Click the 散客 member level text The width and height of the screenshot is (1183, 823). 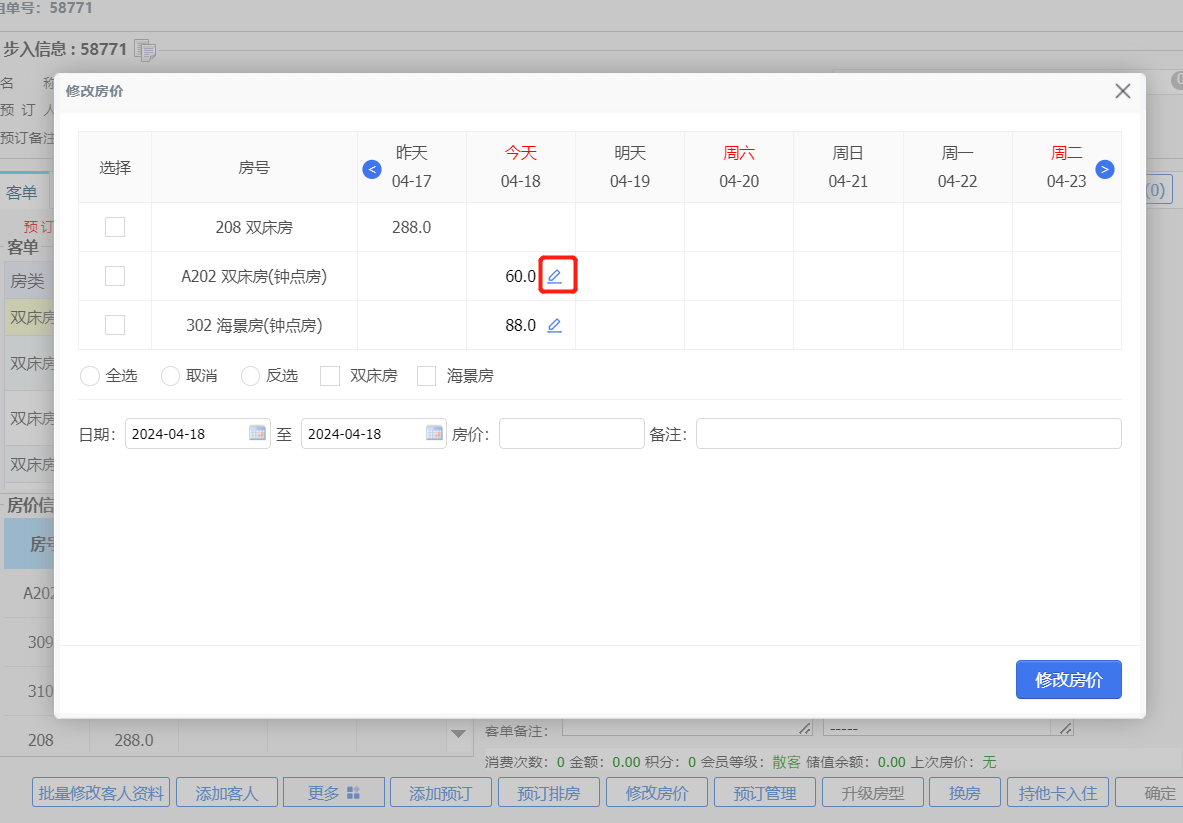[x=787, y=762]
